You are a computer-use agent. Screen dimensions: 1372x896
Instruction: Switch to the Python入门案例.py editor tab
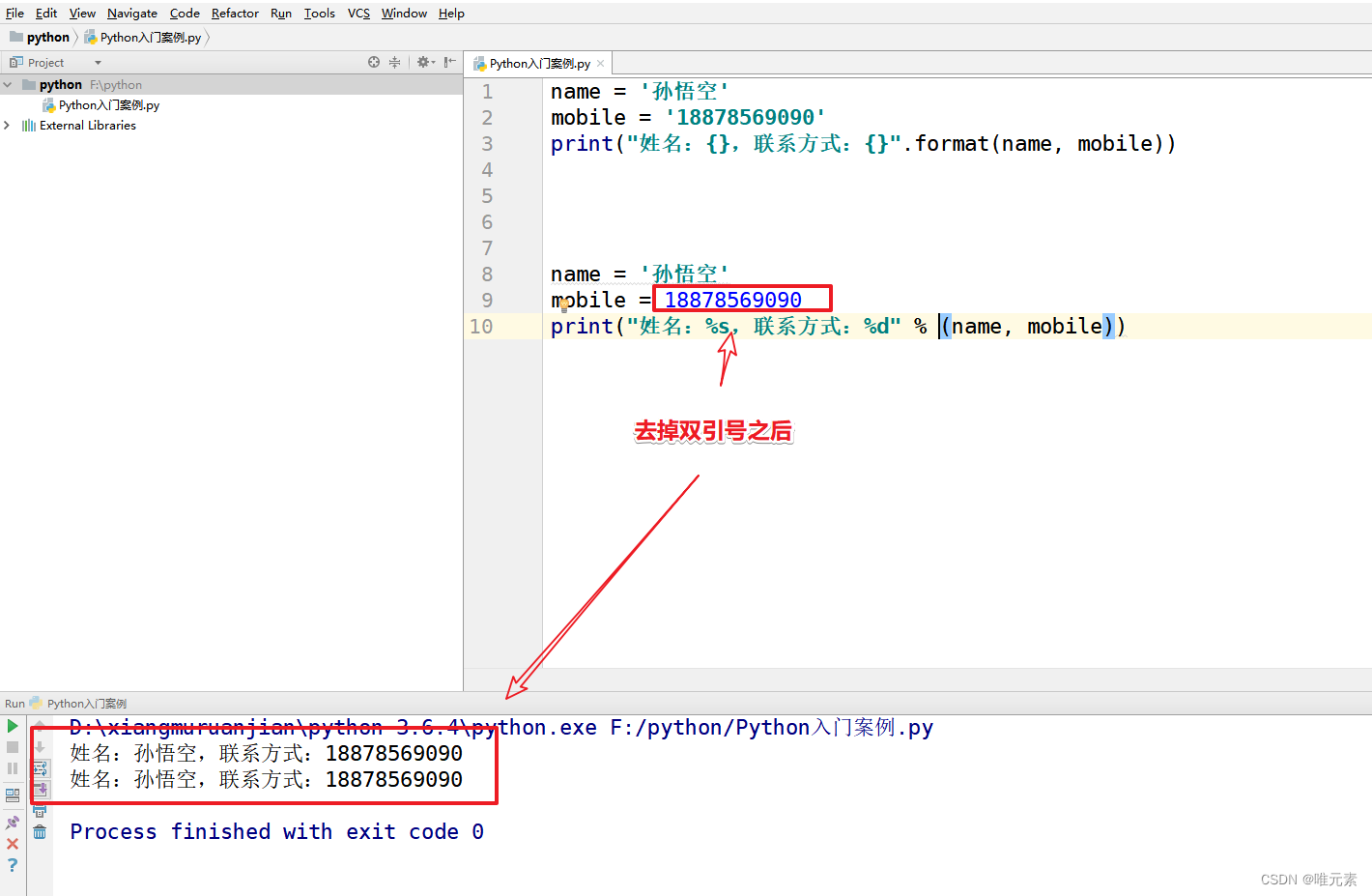(x=537, y=62)
